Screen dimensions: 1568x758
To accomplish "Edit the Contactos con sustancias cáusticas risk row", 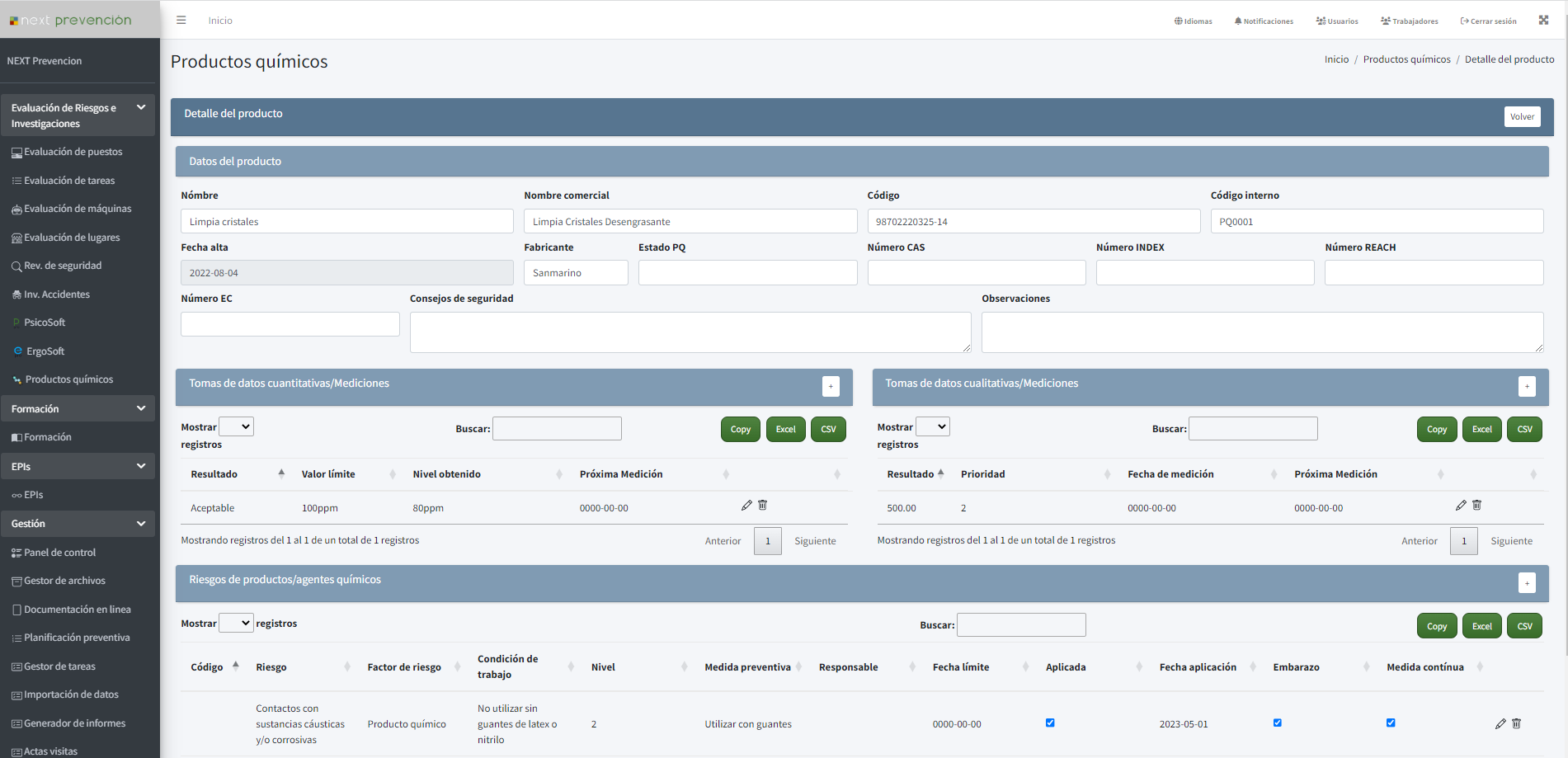I will [1500, 723].
